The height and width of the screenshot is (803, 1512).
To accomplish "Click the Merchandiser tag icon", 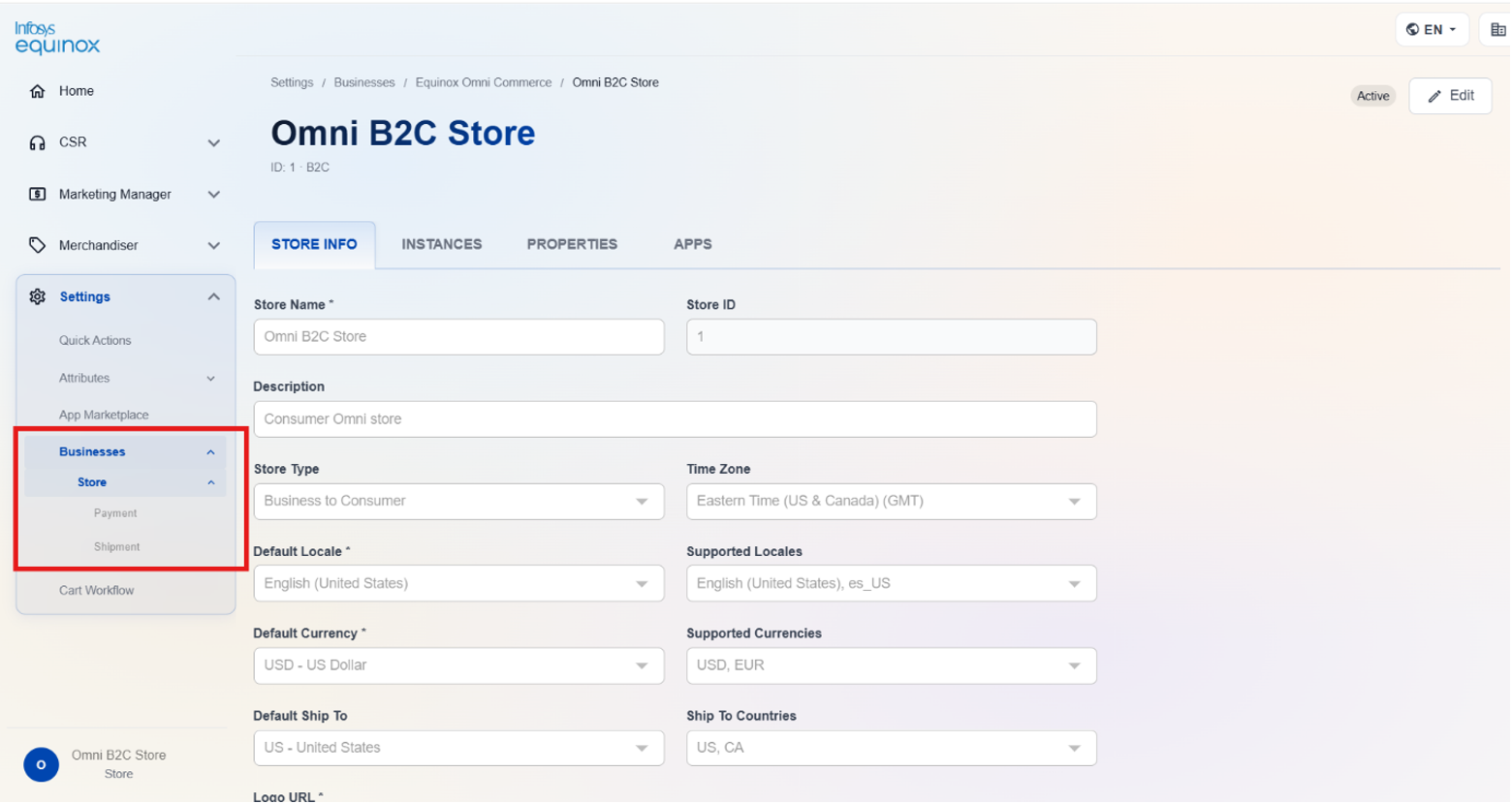I will [x=37, y=245].
